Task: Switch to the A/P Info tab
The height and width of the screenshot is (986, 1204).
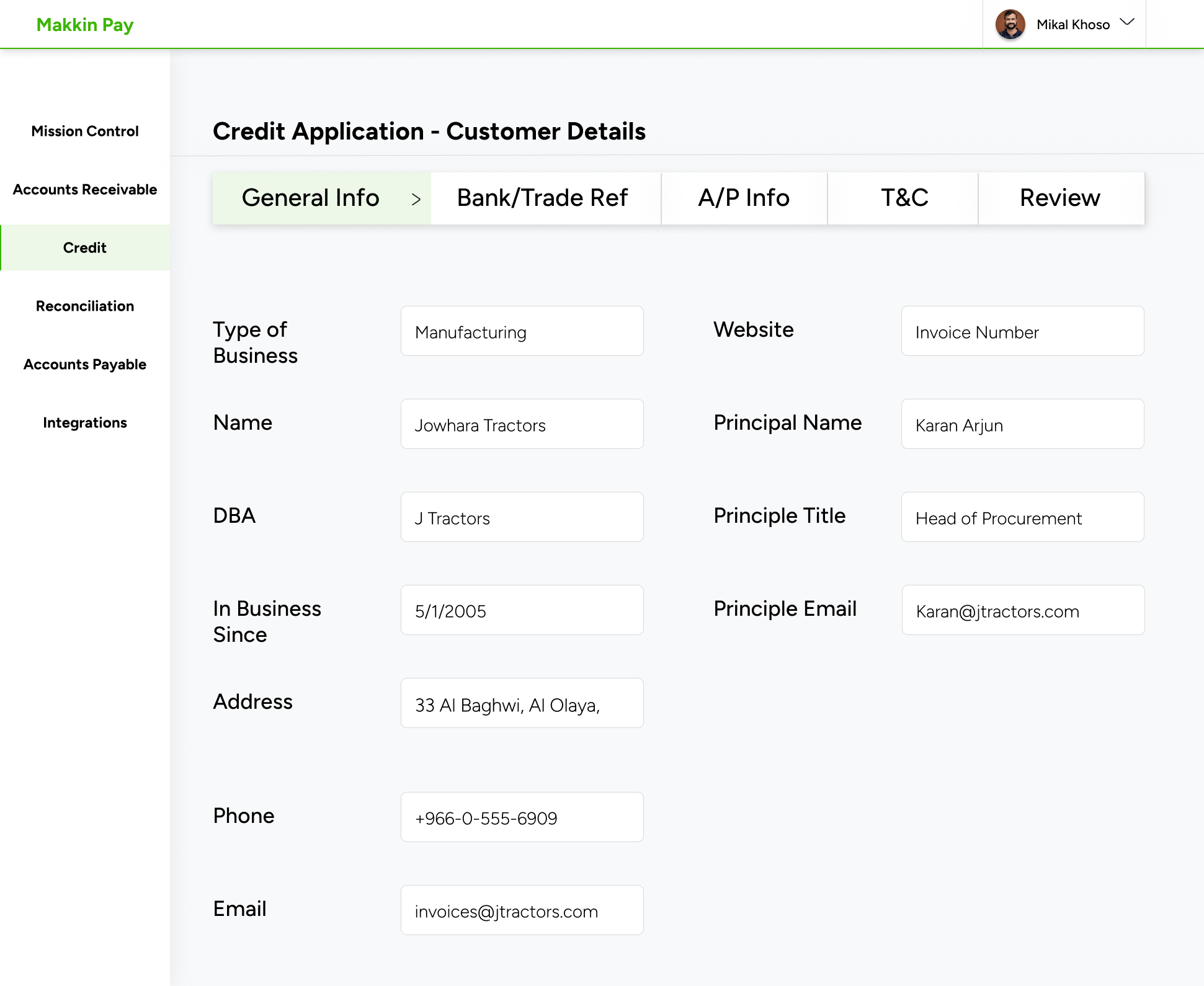Action: [744, 198]
